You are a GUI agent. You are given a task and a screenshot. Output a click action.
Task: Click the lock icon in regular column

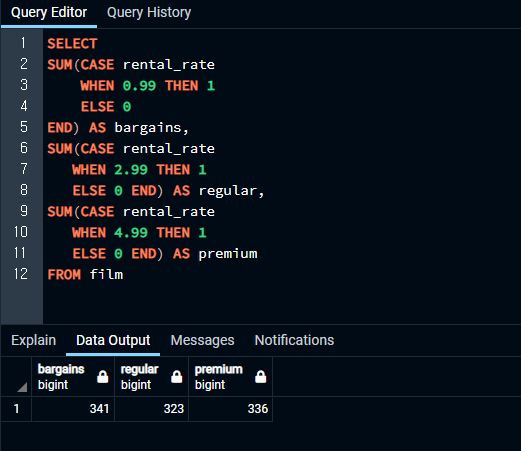point(177,377)
